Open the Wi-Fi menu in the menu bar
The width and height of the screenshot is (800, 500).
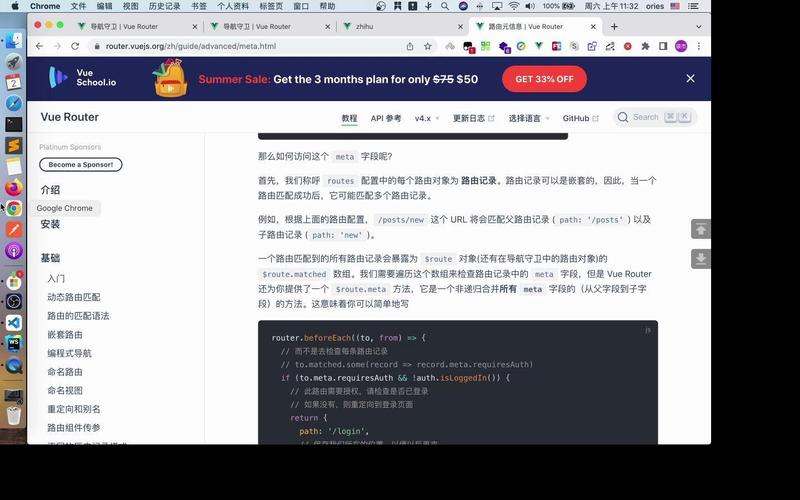click(514, 6)
